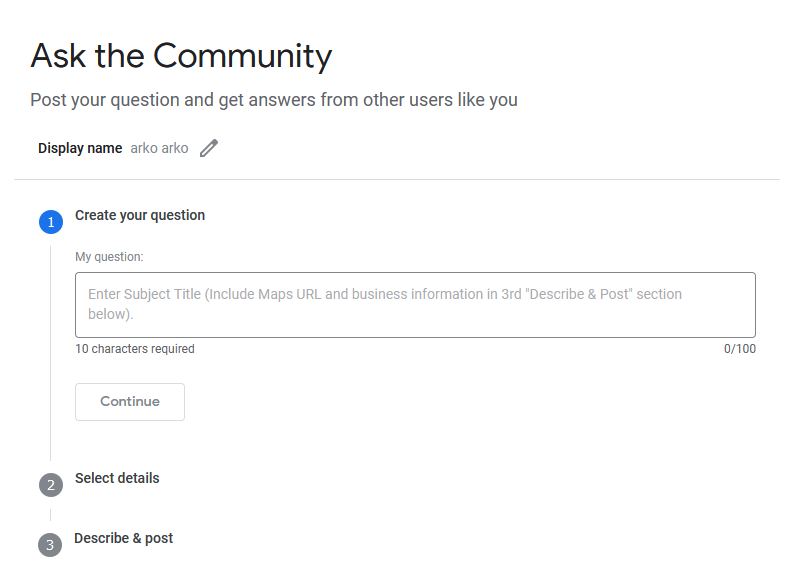Click the word "Community" in the page title
The height and width of the screenshot is (582, 797).
pos(243,56)
